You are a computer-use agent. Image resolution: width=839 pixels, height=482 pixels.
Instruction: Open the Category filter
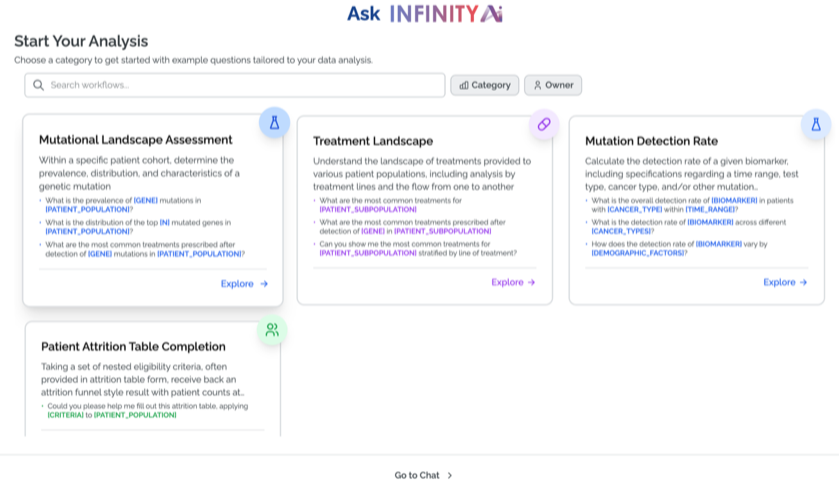[x=485, y=85]
